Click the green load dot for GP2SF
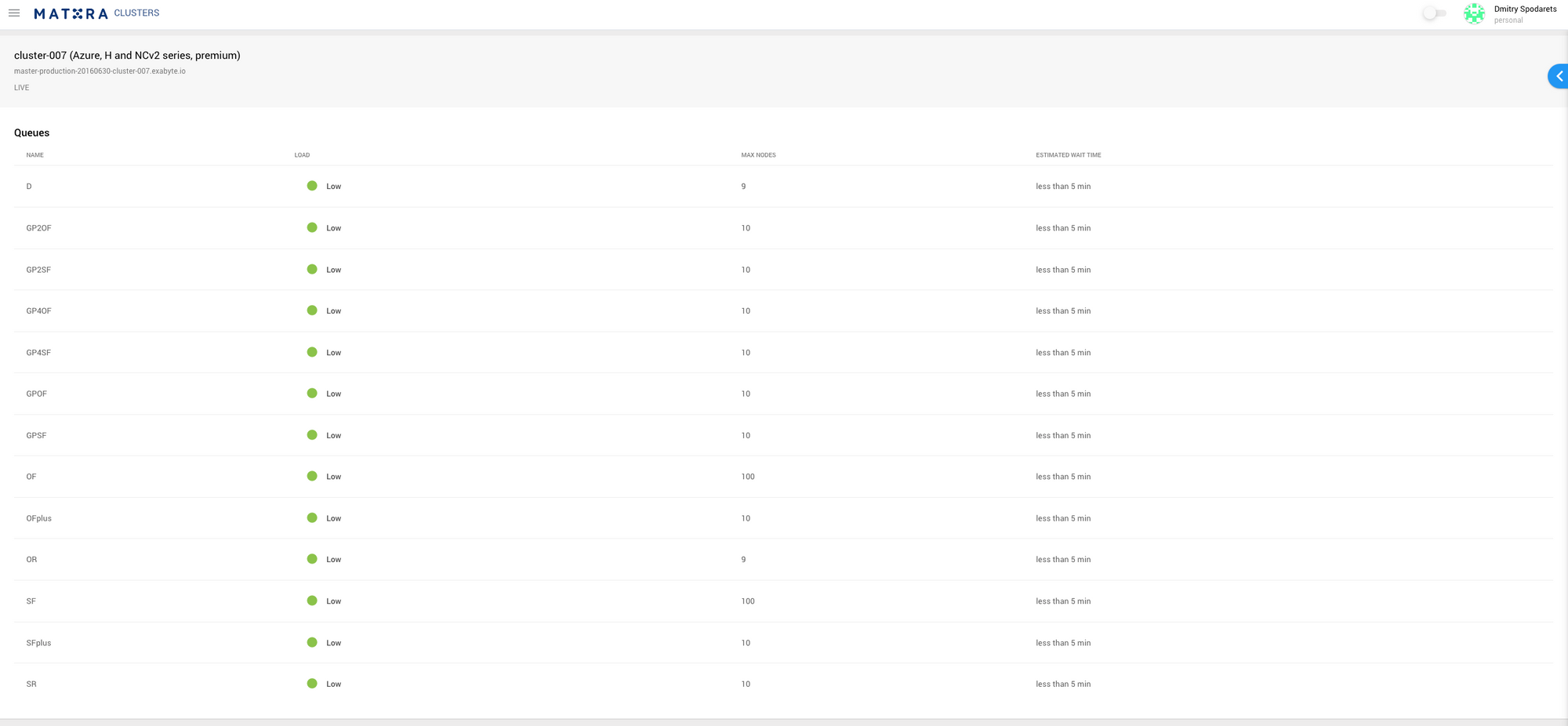 point(312,269)
